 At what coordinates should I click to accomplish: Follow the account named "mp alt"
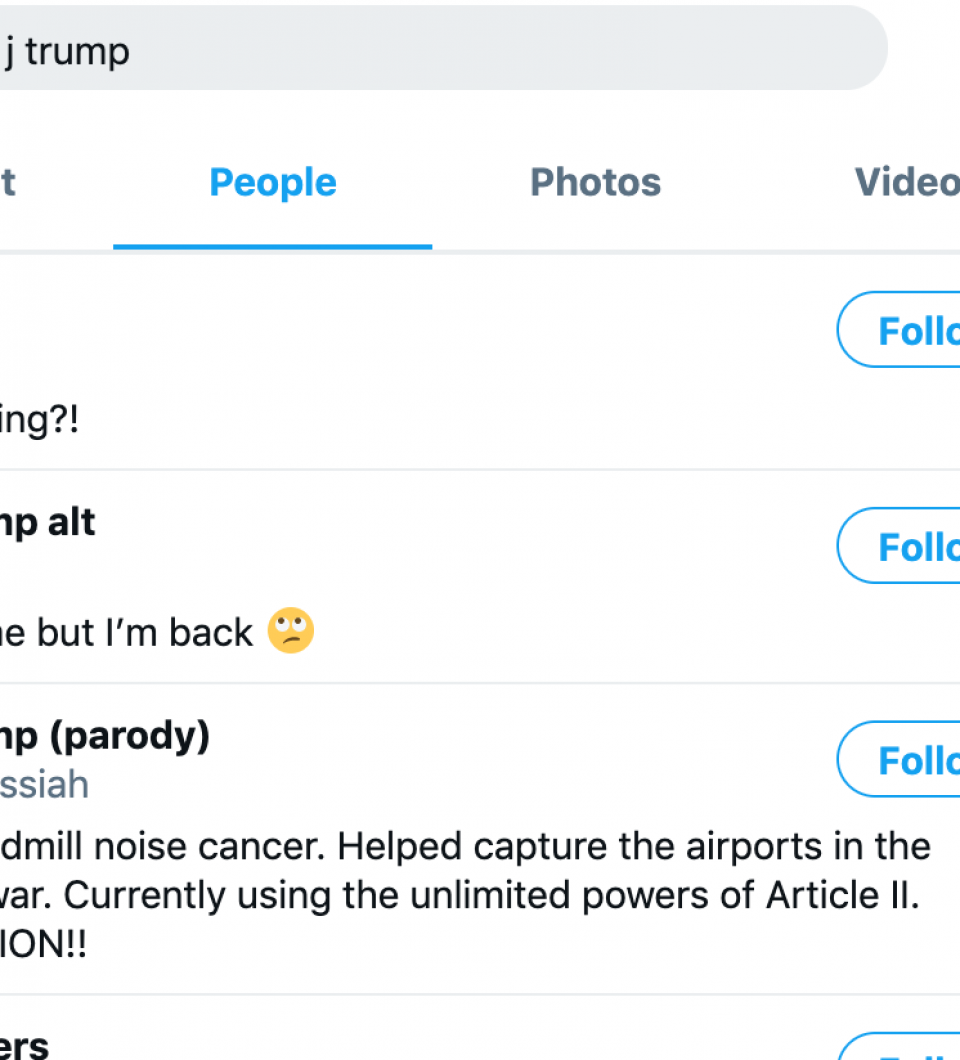tap(899, 546)
